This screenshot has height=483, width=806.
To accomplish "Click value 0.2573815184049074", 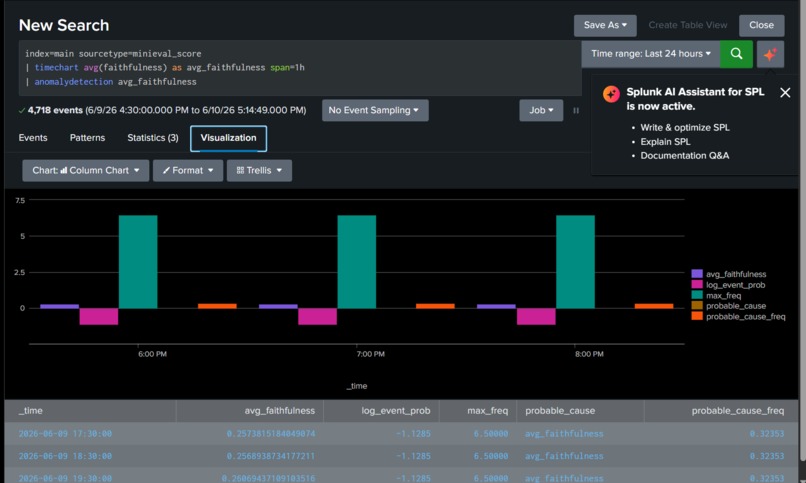I will (271, 434).
